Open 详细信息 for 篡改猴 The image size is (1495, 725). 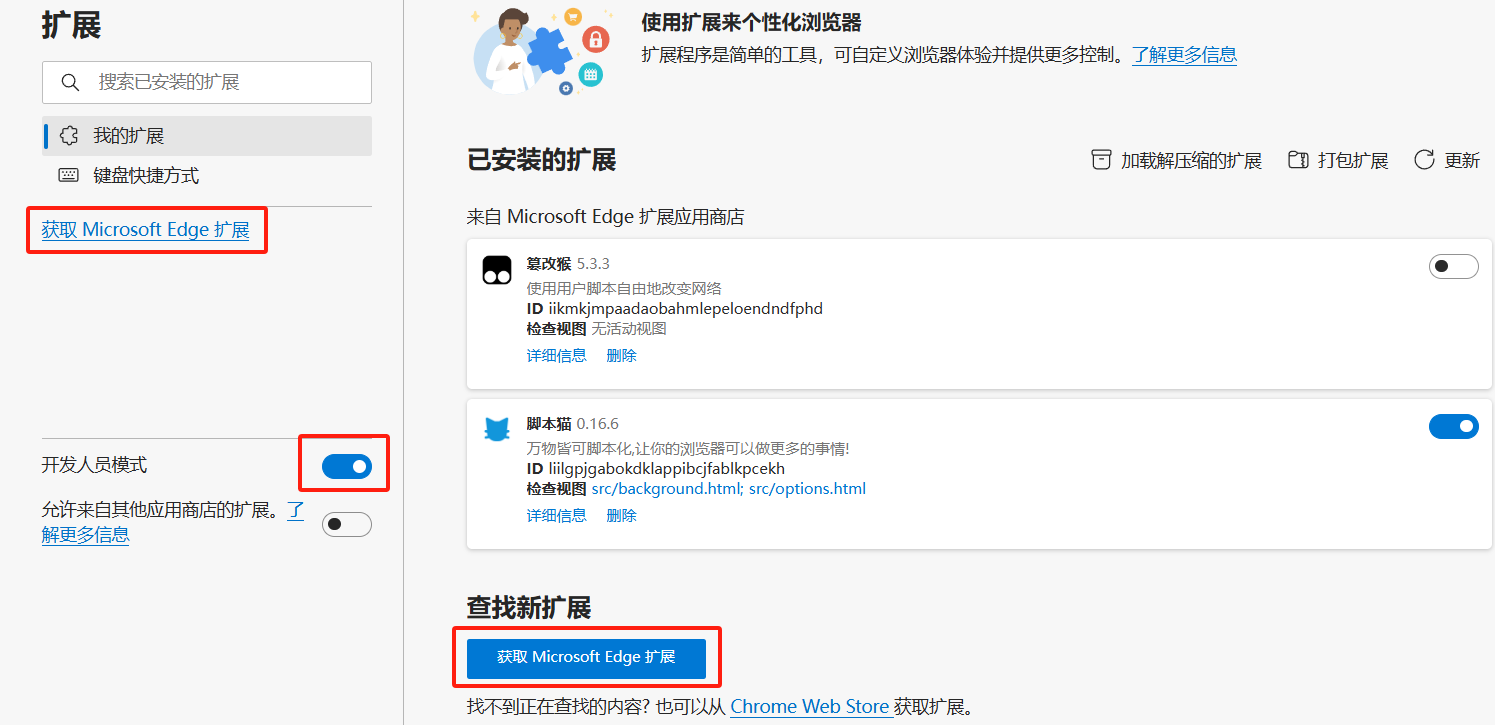[557, 356]
